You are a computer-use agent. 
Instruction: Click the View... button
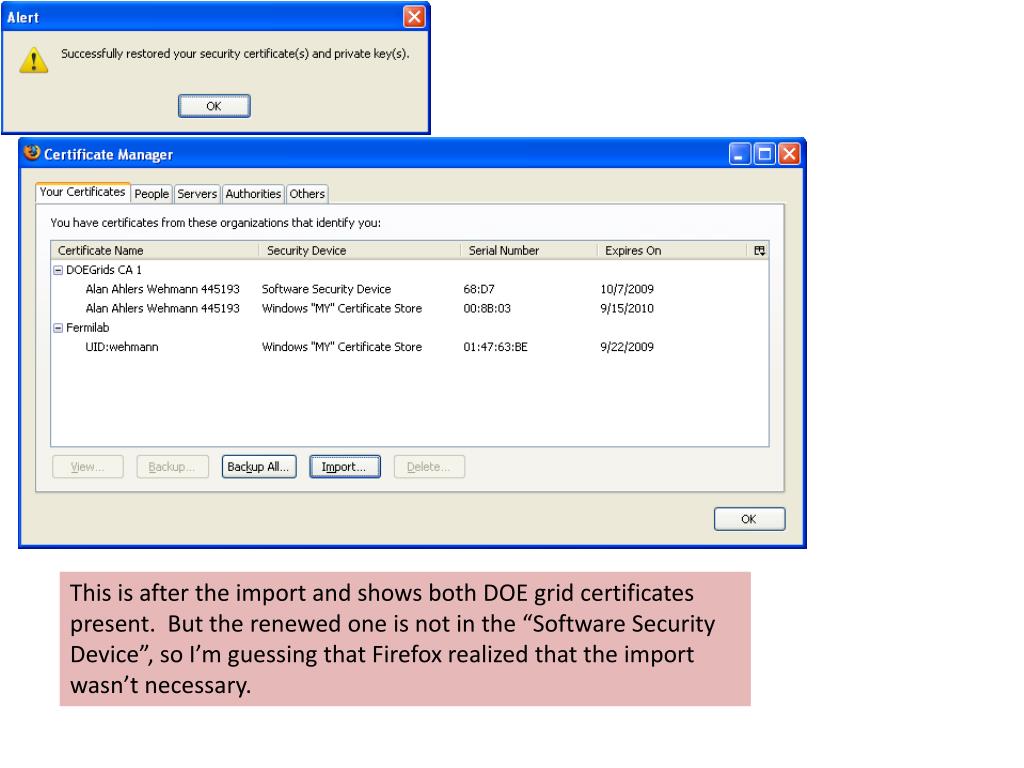(88, 467)
